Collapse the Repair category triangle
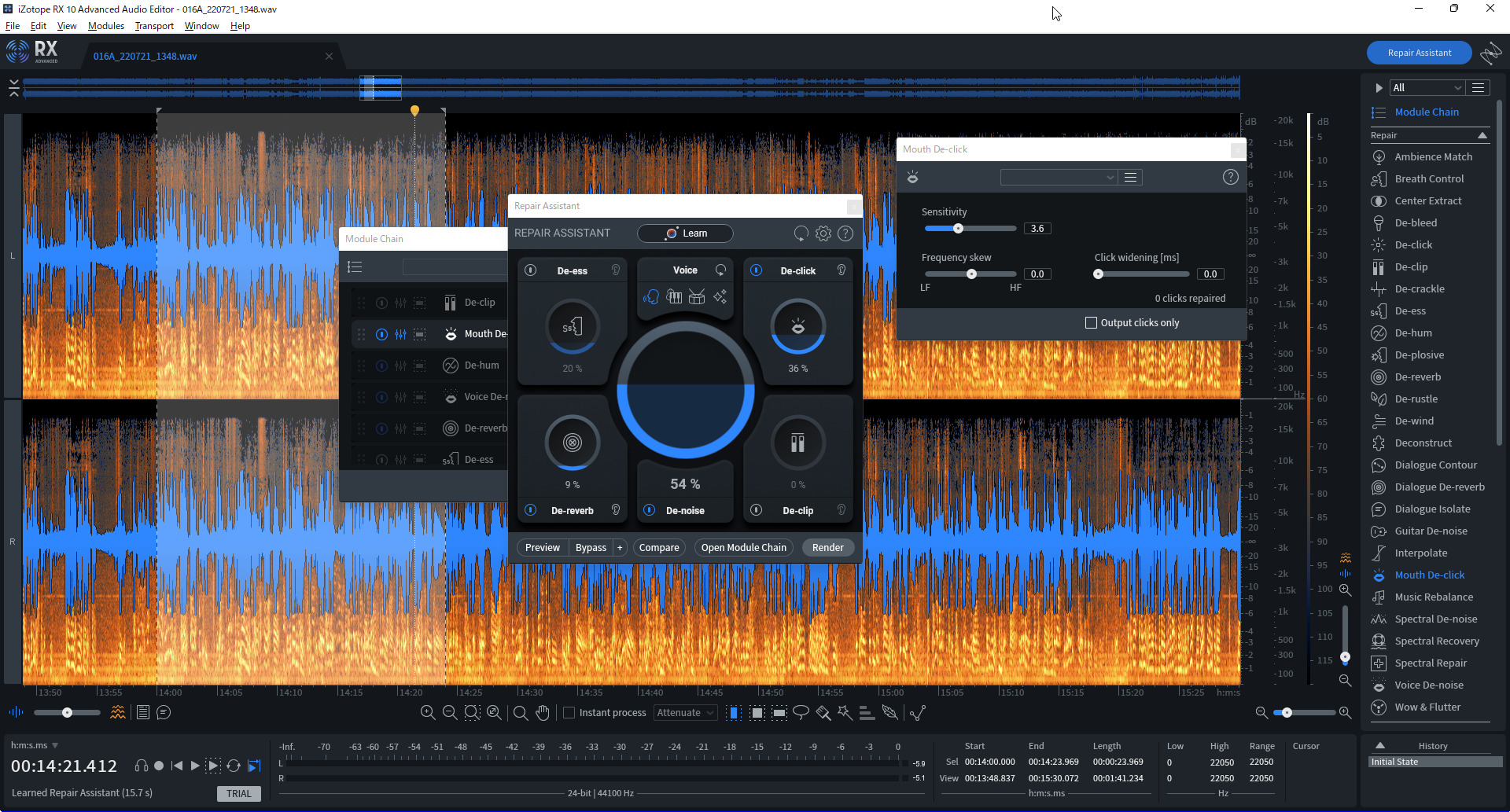The width and height of the screenshot is (1510, 812). click(x=1482, y=135)
